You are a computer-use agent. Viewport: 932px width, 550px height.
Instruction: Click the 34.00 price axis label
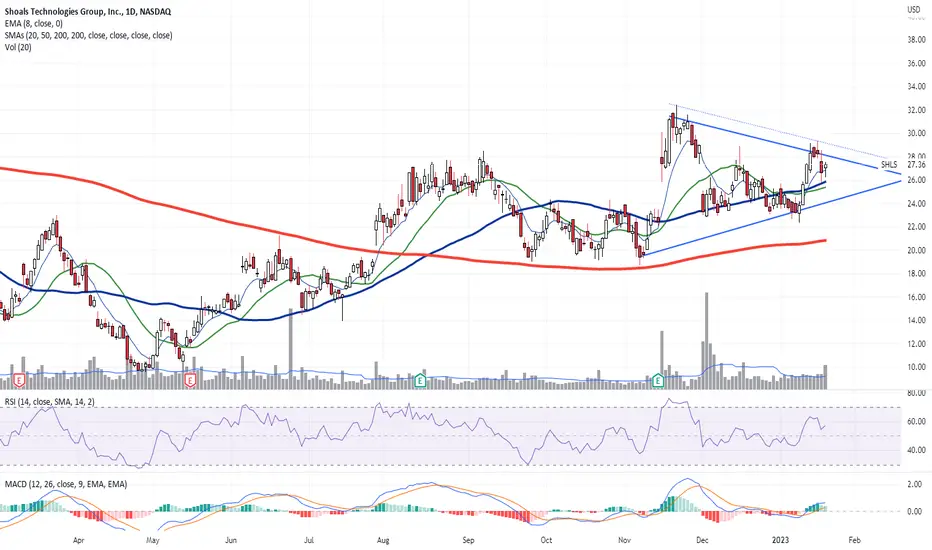click(916, 86)
